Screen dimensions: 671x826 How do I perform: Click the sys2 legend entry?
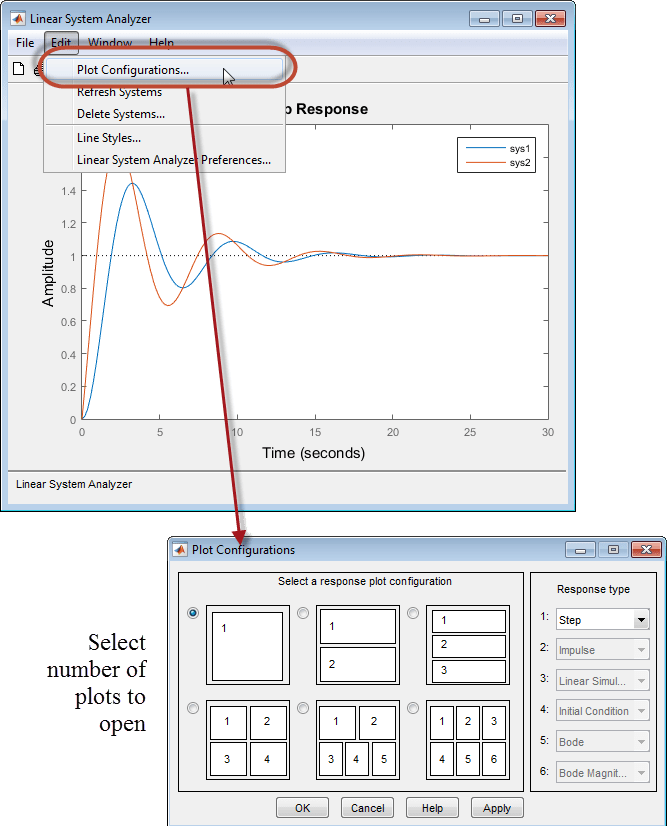coord(498,163)
